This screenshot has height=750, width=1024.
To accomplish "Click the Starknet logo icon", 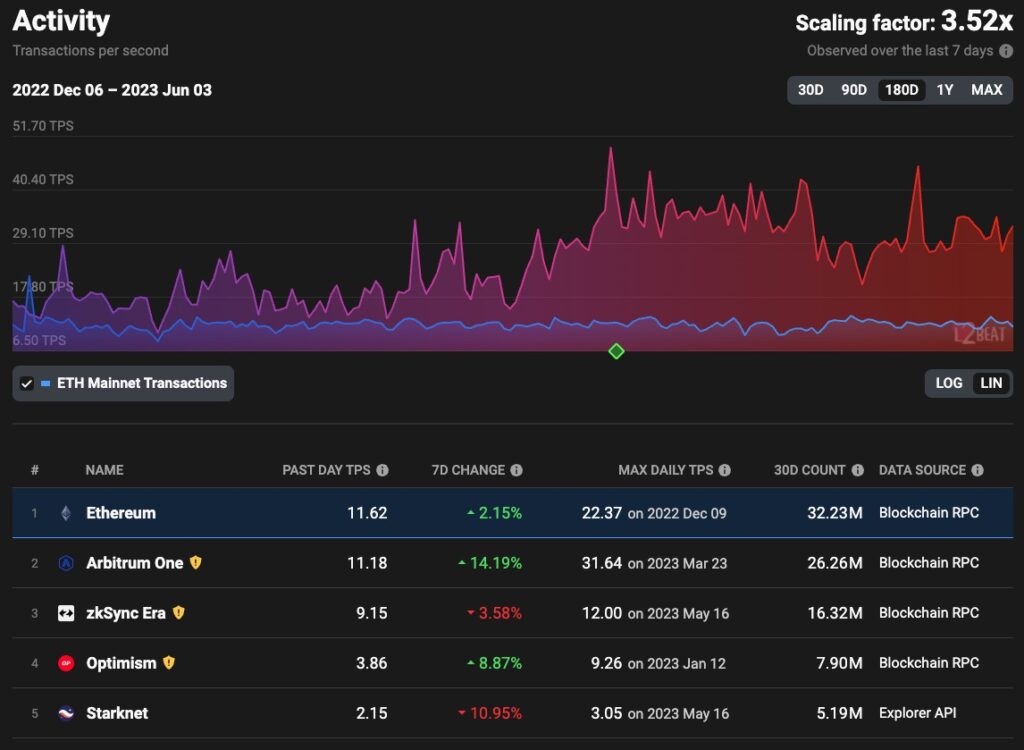I will (x=66, y=713).
